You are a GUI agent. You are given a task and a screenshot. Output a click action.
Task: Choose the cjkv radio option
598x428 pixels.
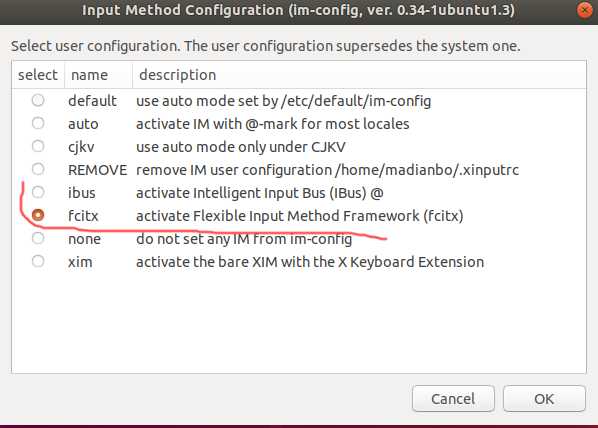38,146
